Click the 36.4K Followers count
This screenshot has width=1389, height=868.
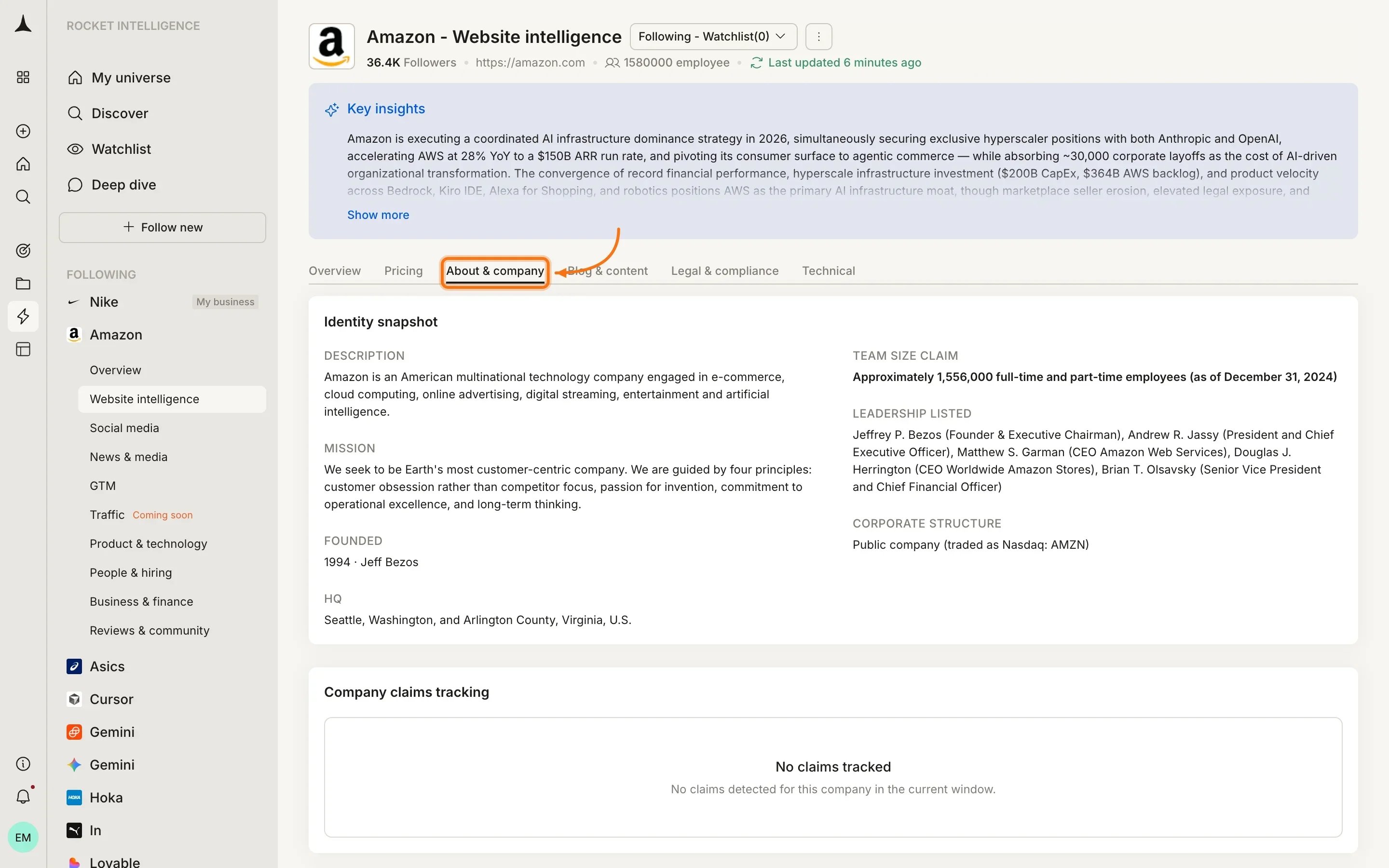[411, 63]
